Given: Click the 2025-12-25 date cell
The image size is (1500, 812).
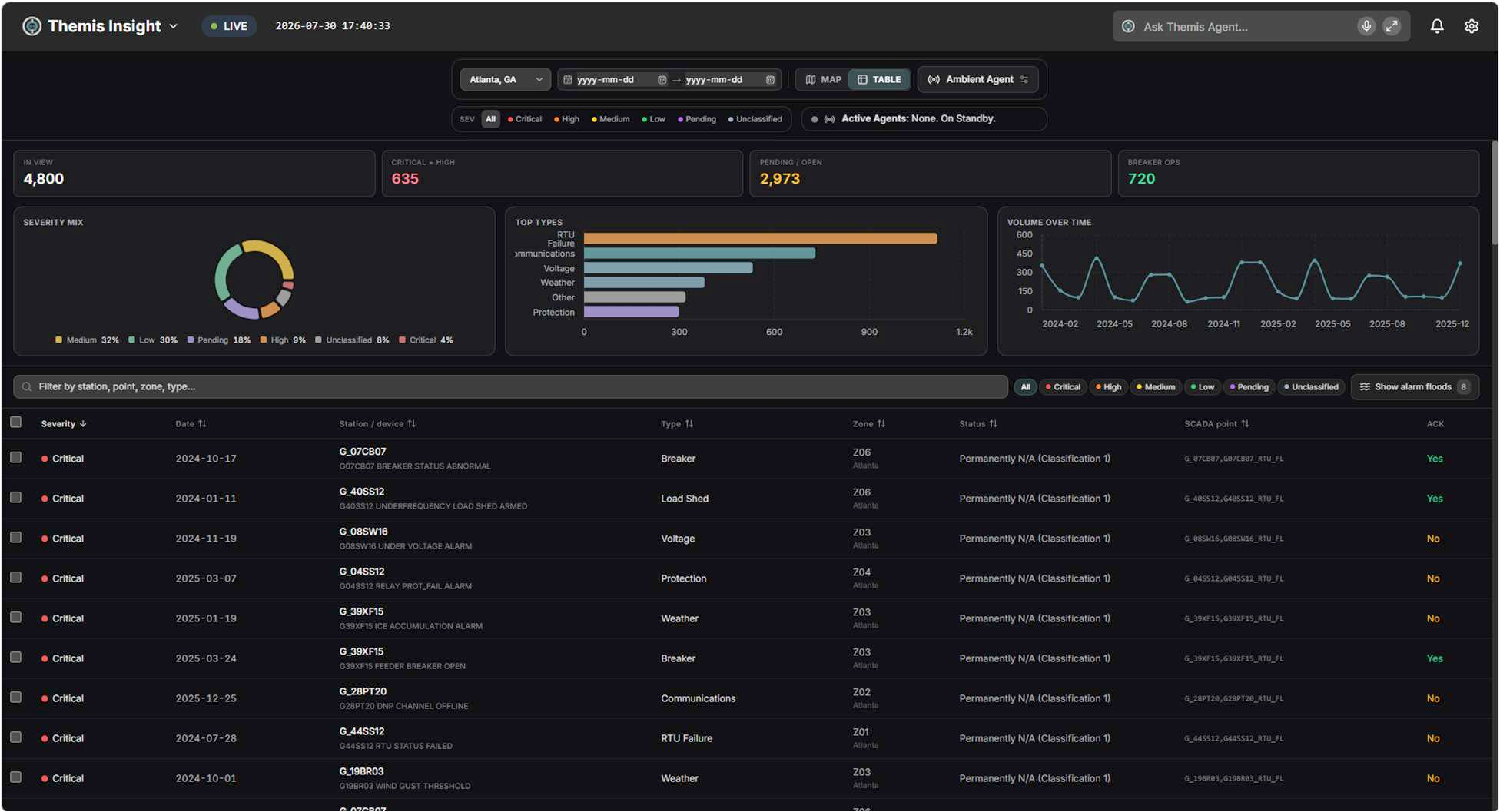Looking at the screenshot, I should point(206,698).
